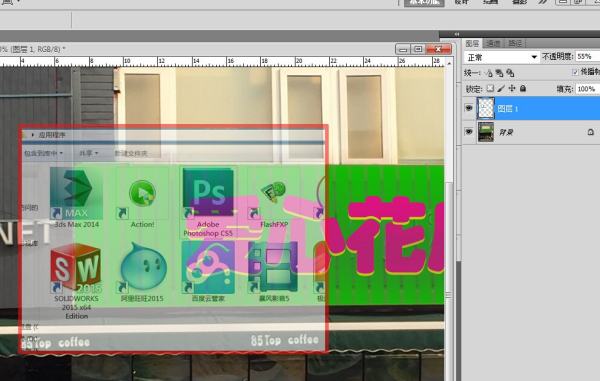Lock transparent pixels icon in Layers panel
Image resolution: width=600 pixels, height=381 pixels.
click(x=490, y=89)
